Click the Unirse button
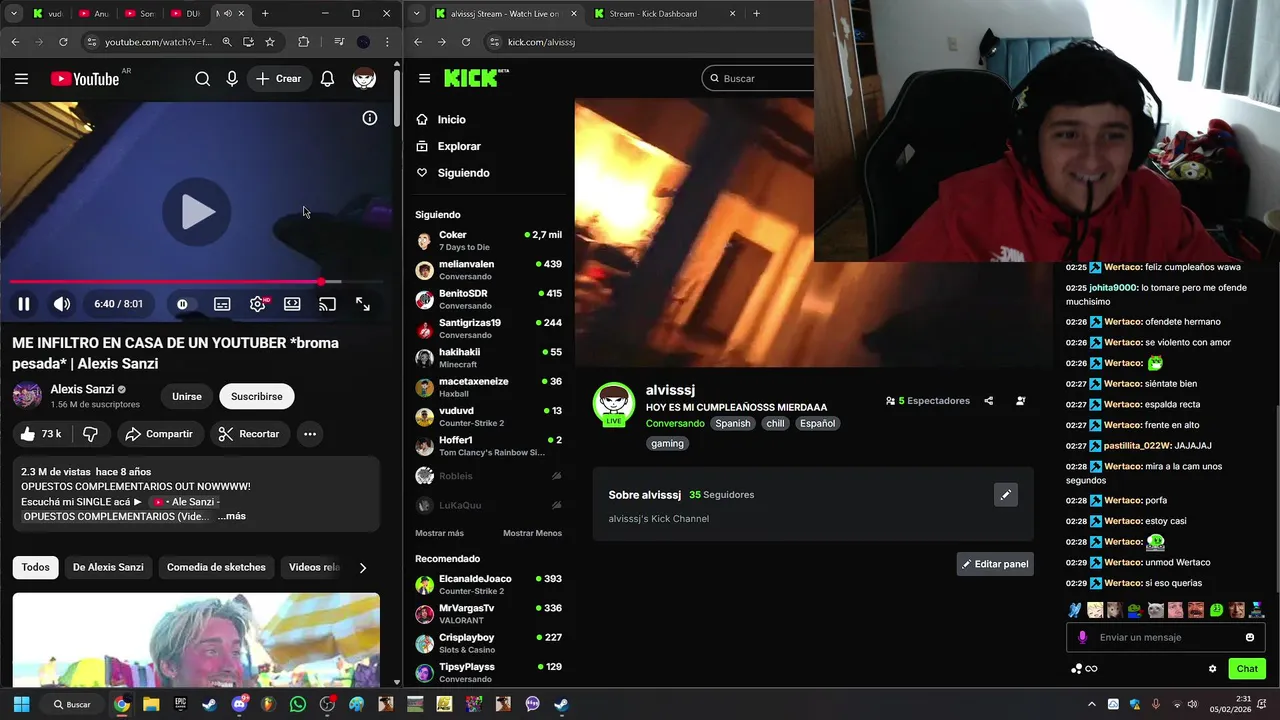Screen dimensions: 1280x720 [187, 397]
